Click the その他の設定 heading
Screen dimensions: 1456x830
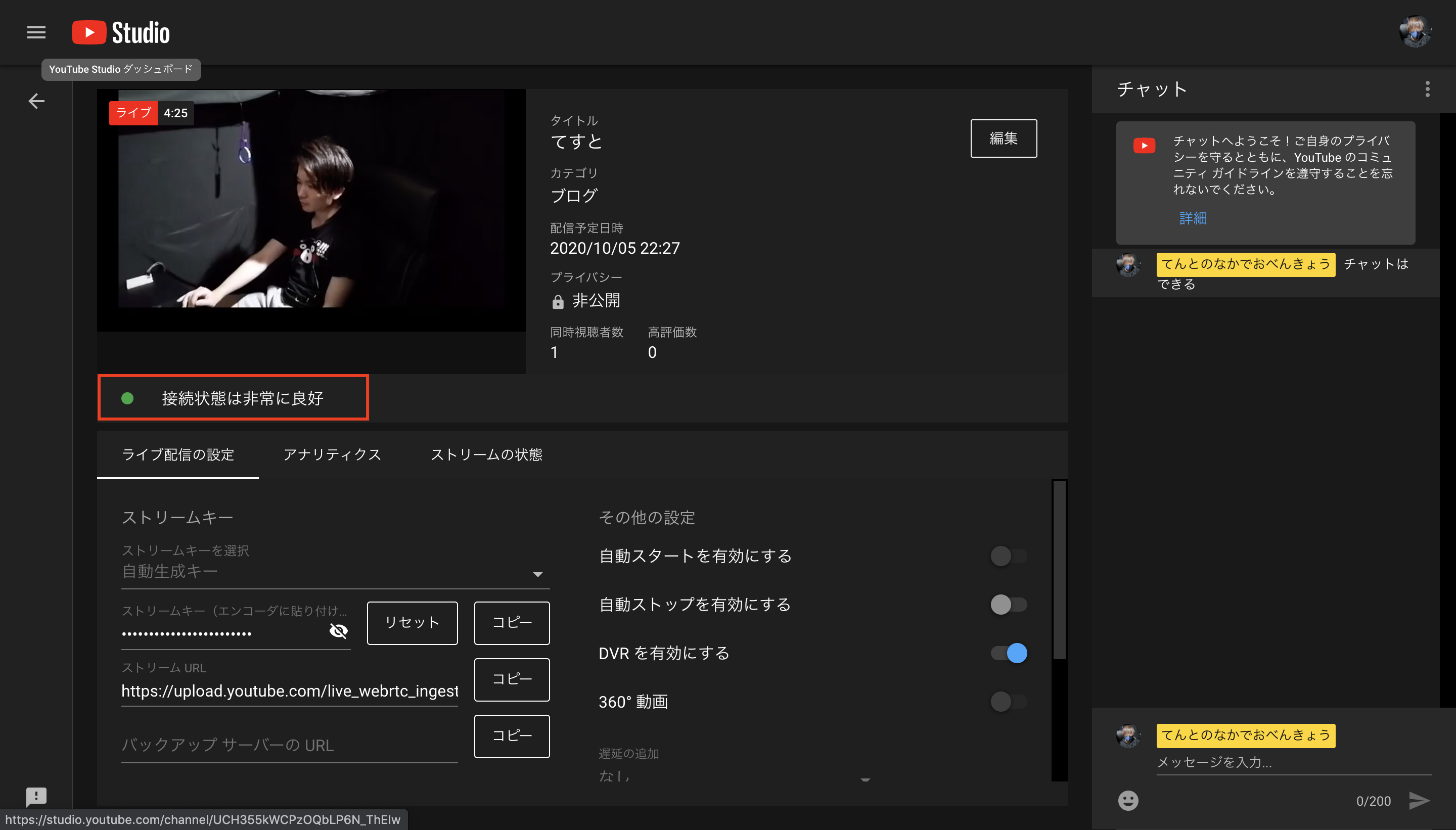[x=647, y=517]
